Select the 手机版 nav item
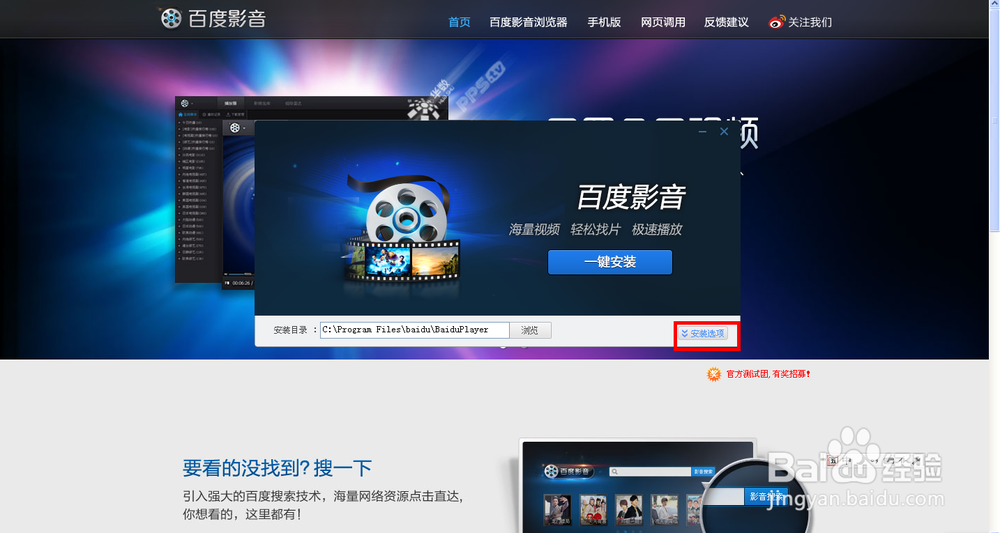 tap(604, 22)
